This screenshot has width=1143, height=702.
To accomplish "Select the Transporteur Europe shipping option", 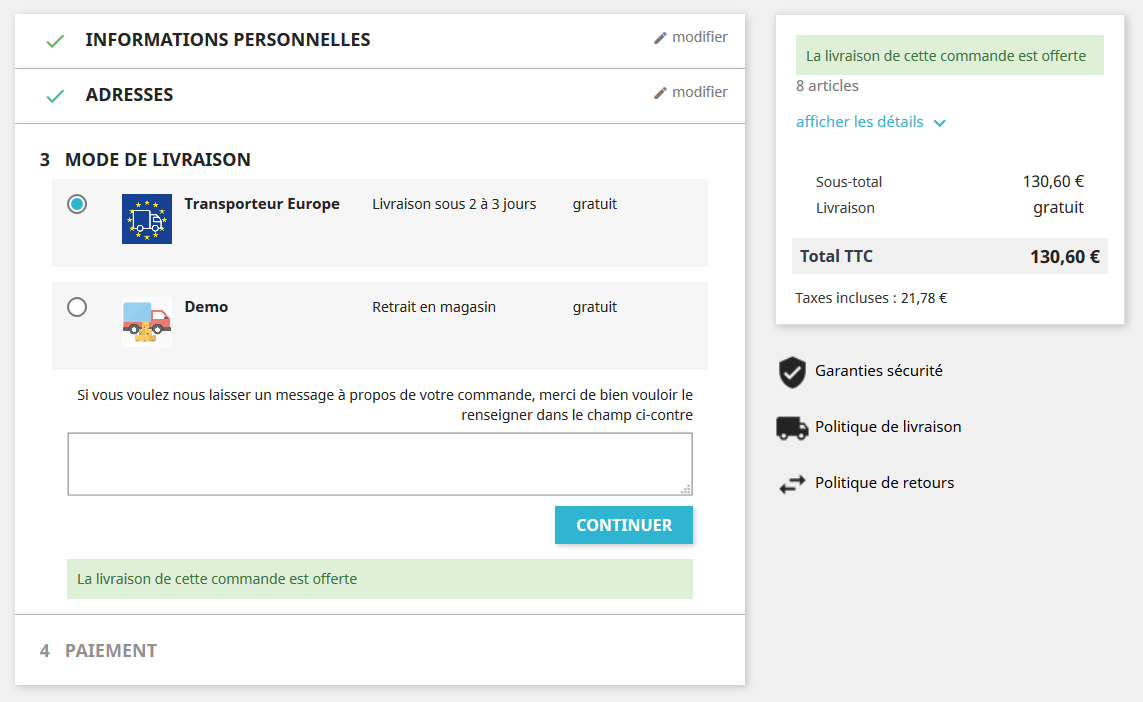I will (77, 204).
